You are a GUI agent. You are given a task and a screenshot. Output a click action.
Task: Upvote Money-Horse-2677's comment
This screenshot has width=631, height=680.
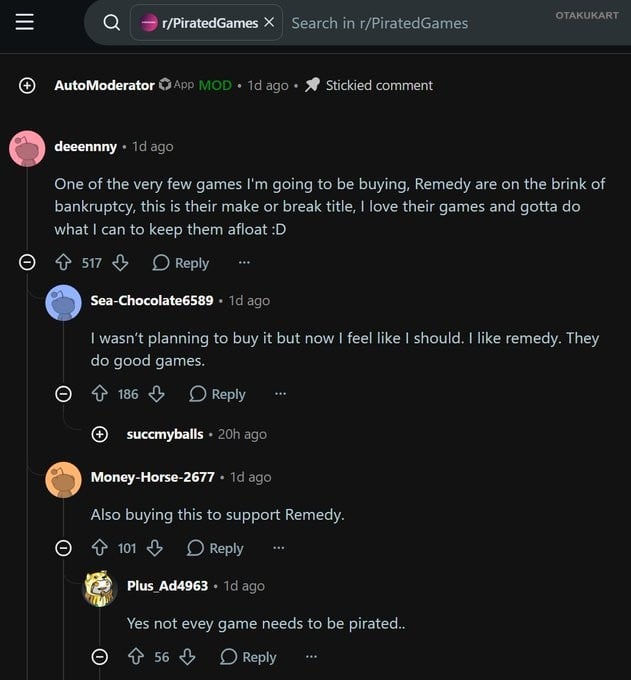[x=100, y=548]
